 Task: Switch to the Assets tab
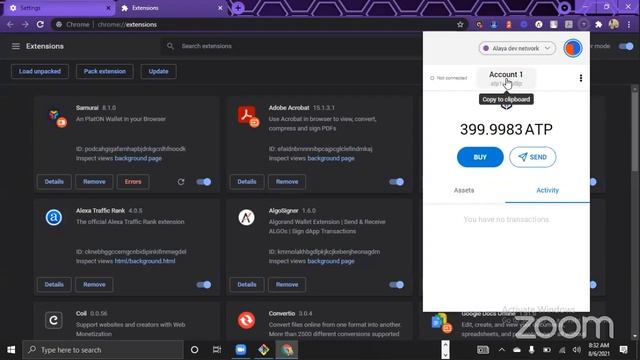[x=464, y=190]
